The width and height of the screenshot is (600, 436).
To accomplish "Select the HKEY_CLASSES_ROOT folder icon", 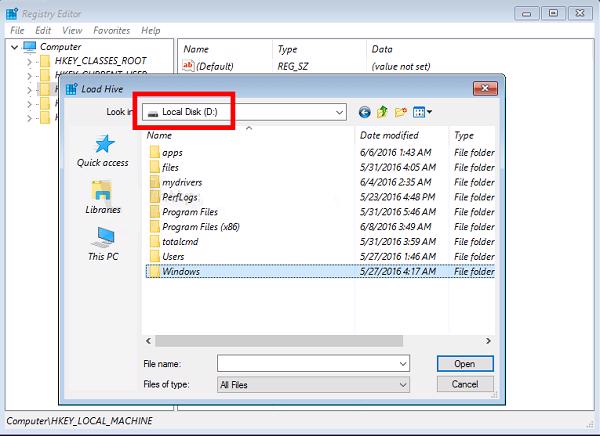I will click(x=45, y=61).
